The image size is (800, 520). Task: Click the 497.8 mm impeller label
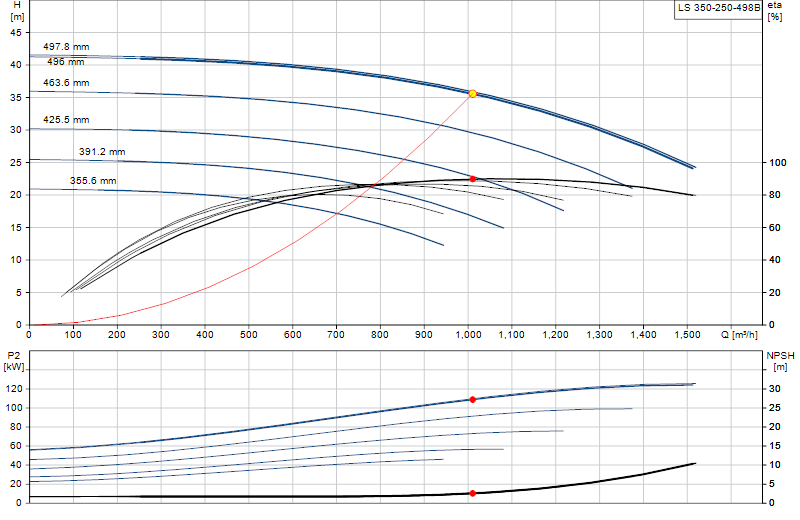pyautogui.click(x=66, y=46)
